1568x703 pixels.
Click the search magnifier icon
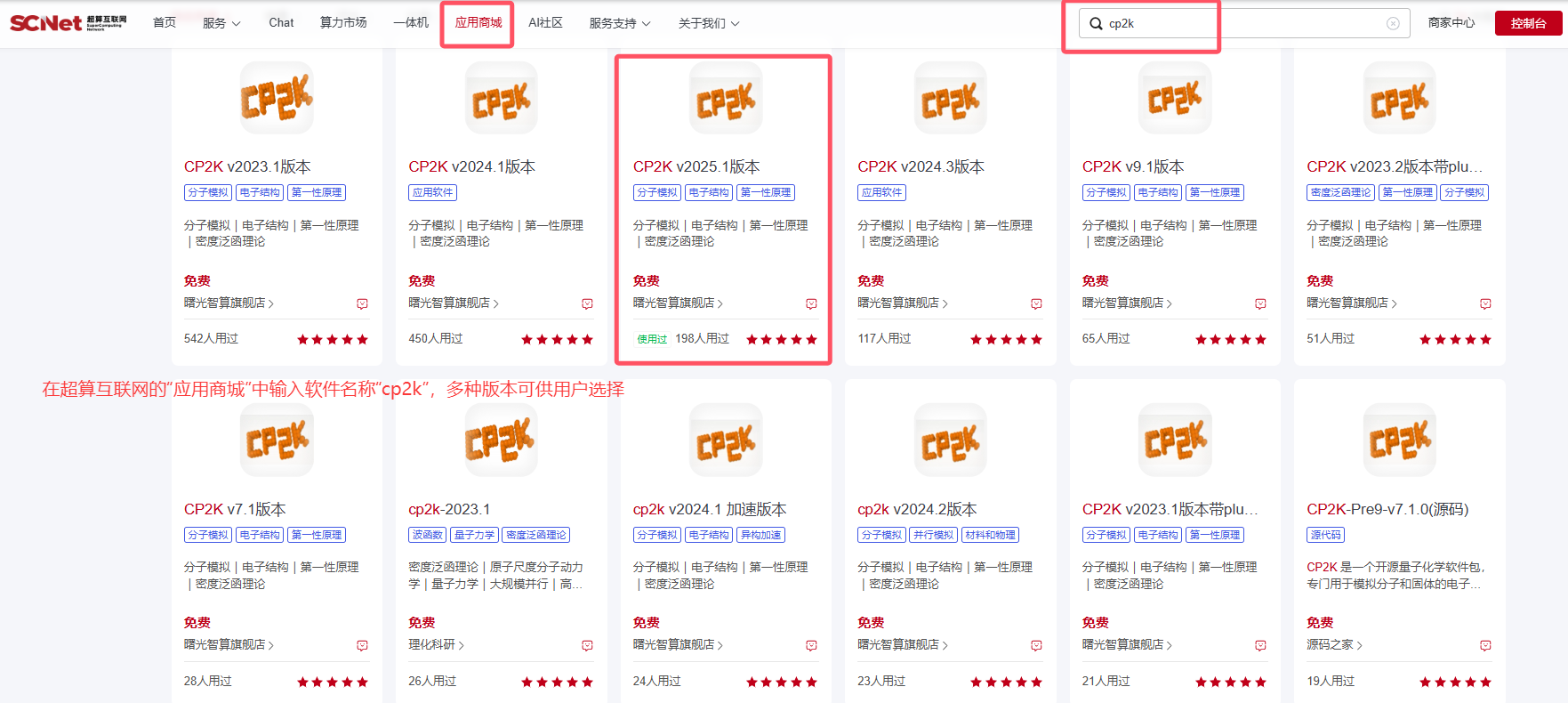tap(1096, 24)
